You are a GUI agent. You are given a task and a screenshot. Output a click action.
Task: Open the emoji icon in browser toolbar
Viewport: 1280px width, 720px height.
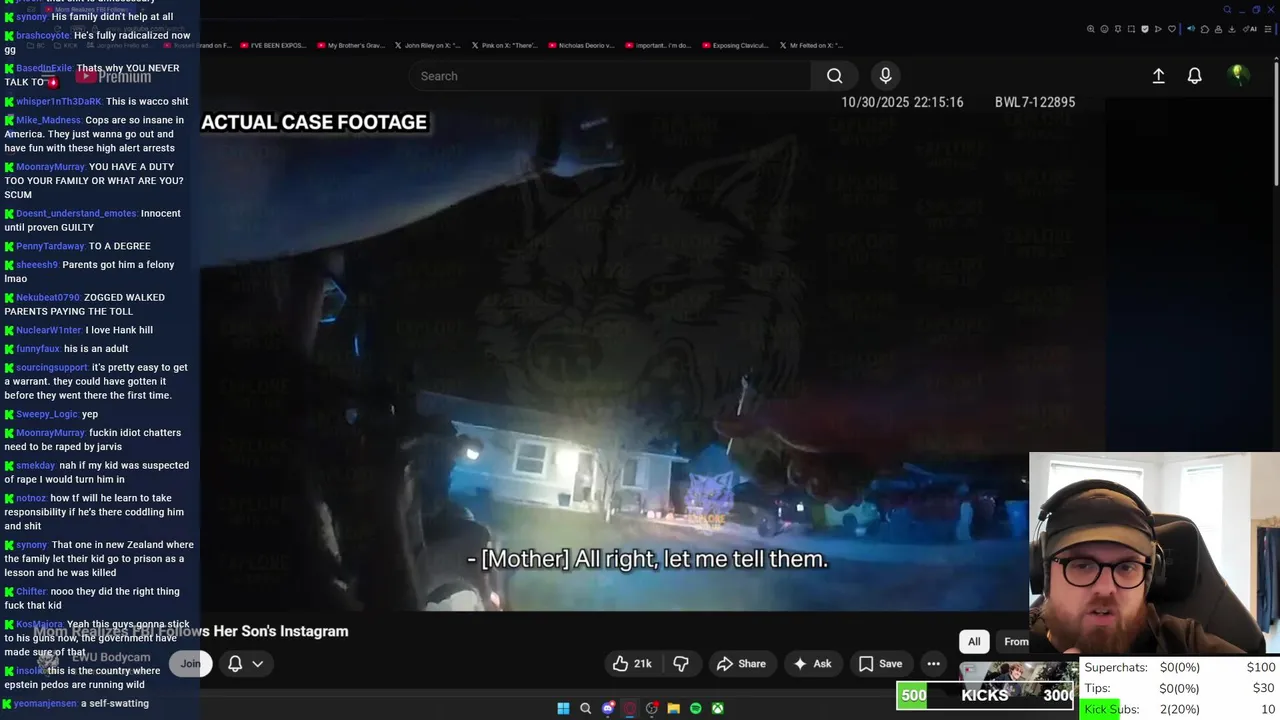click(x=1104, y=29)
